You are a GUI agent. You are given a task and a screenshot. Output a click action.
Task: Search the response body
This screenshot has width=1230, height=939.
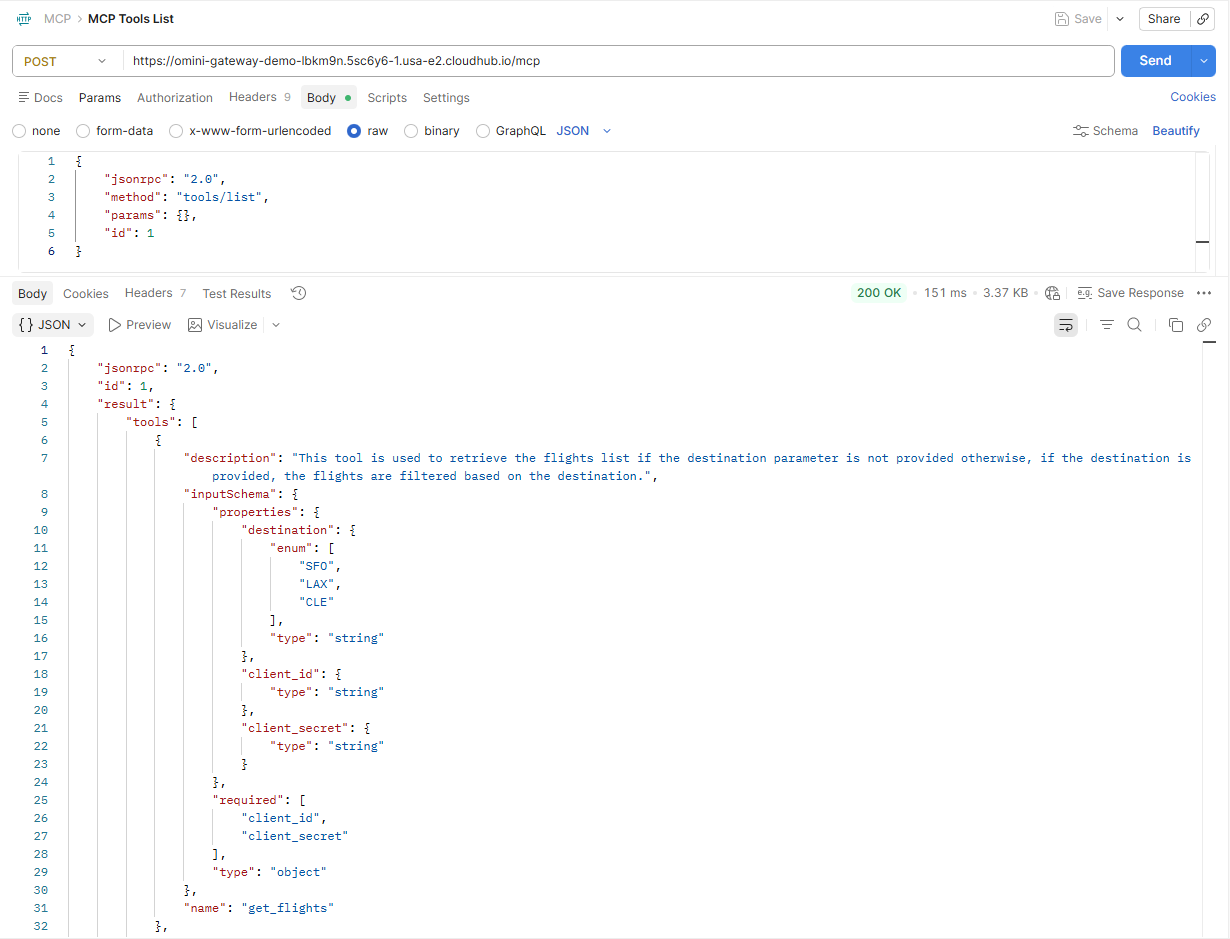pos(1134,325)
